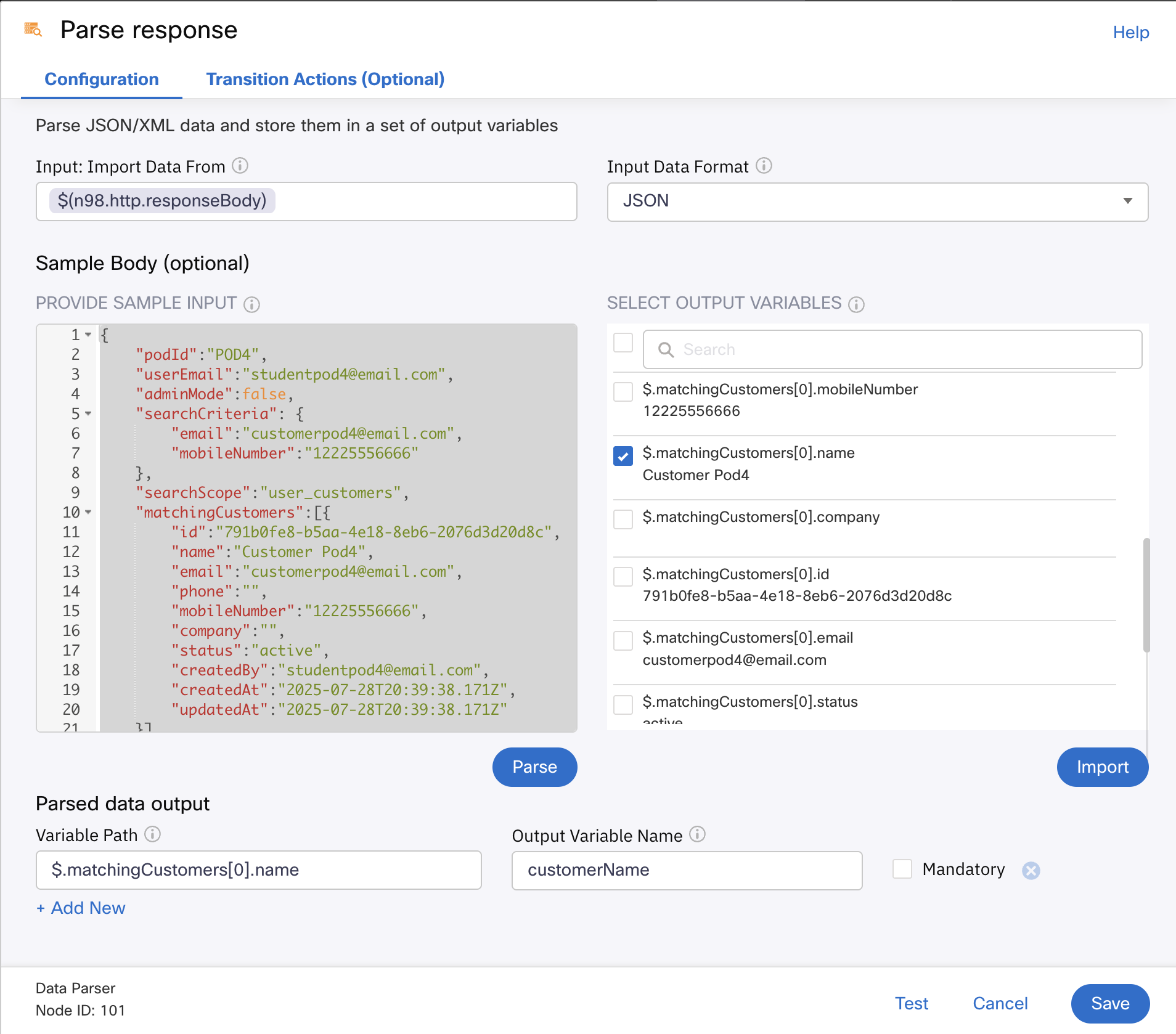Open info tooltip for Import Data From

240,166
